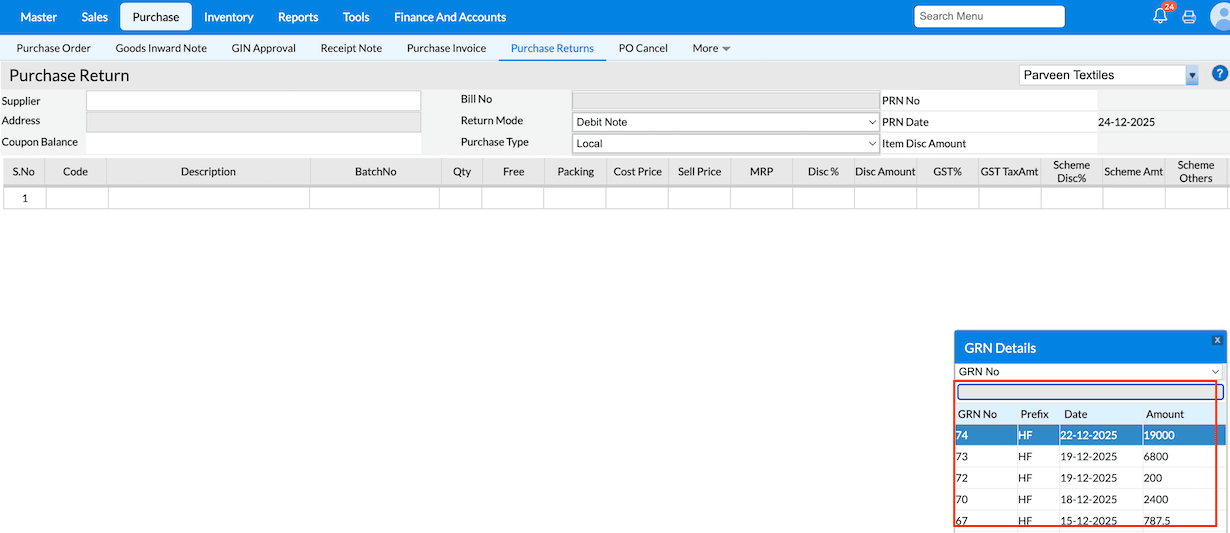
Task: Open the GRN No filter dropdown
Action: coord(1089,372)
